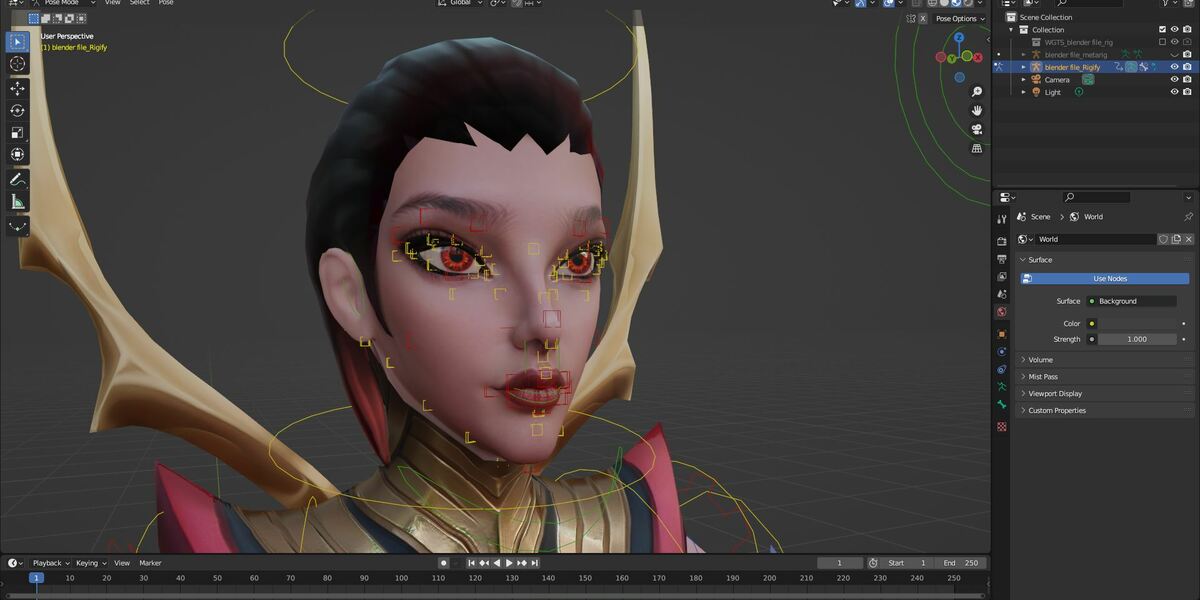The width and height of the screenshot is (1200, 600).
Task: Open the View Layer properties tab
Action: coord(1002,276)
